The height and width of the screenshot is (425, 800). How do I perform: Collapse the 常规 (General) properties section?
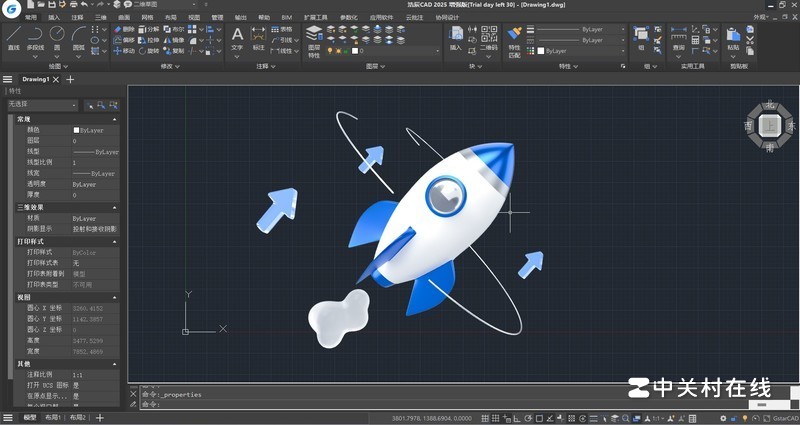114,119
